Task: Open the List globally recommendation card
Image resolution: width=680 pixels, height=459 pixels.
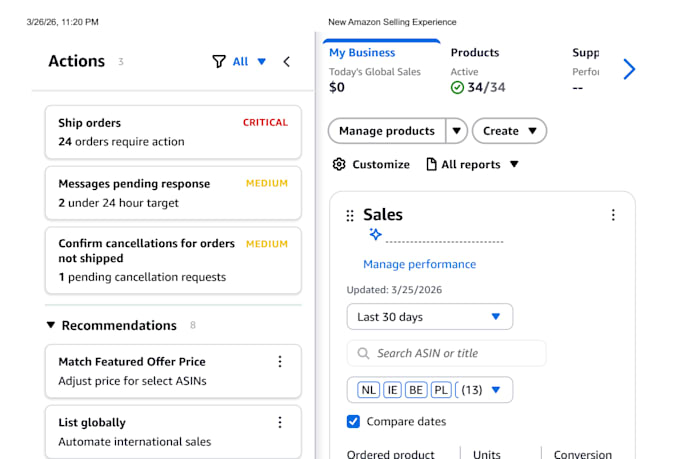Action: tap(173, 432)
